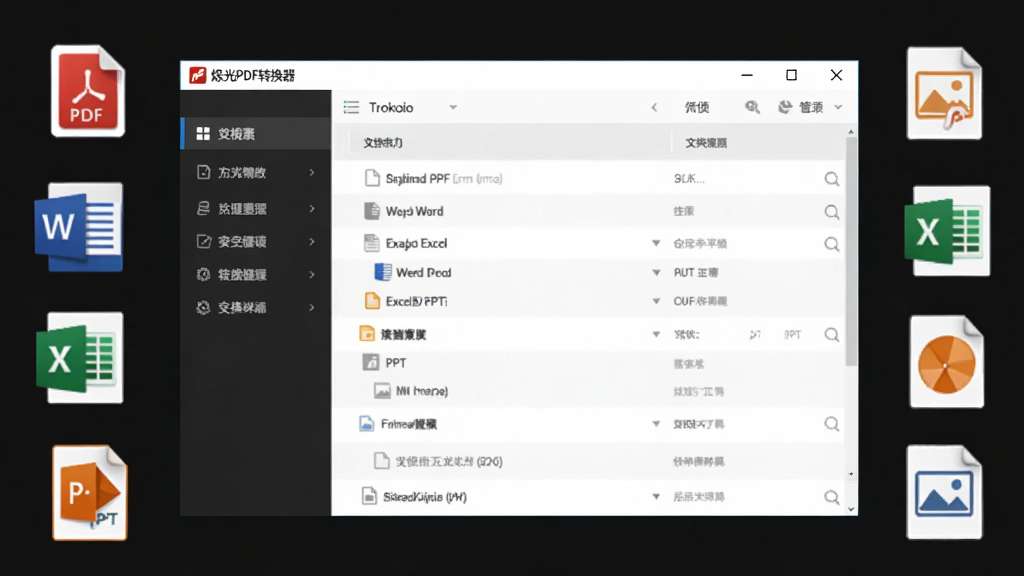1024x576 pixels.
Task: Expand the stacked-layers sidebar item chevron
Action: tap(312, 208)
